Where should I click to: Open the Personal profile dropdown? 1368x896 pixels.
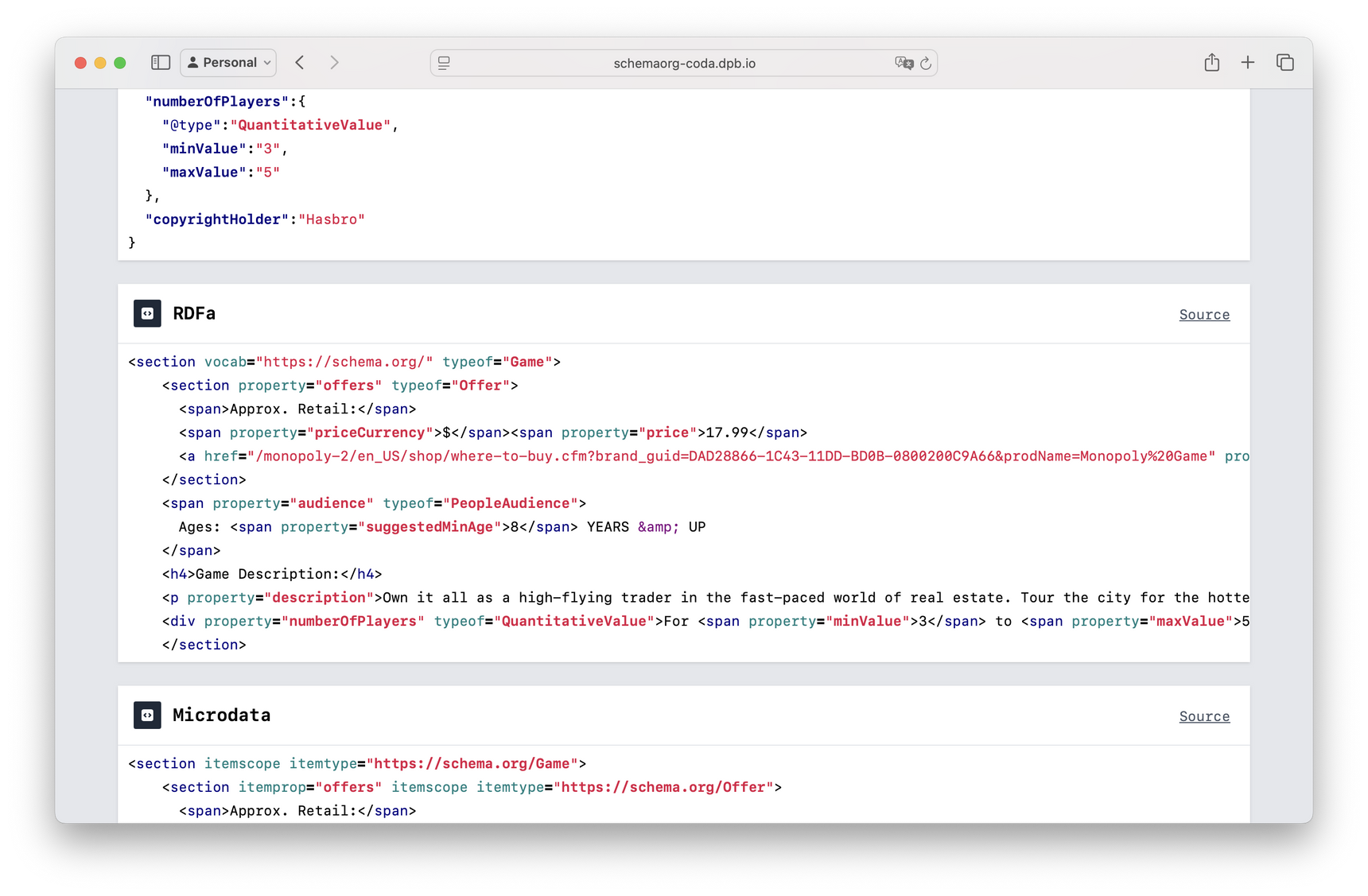[x=267, y=62]
